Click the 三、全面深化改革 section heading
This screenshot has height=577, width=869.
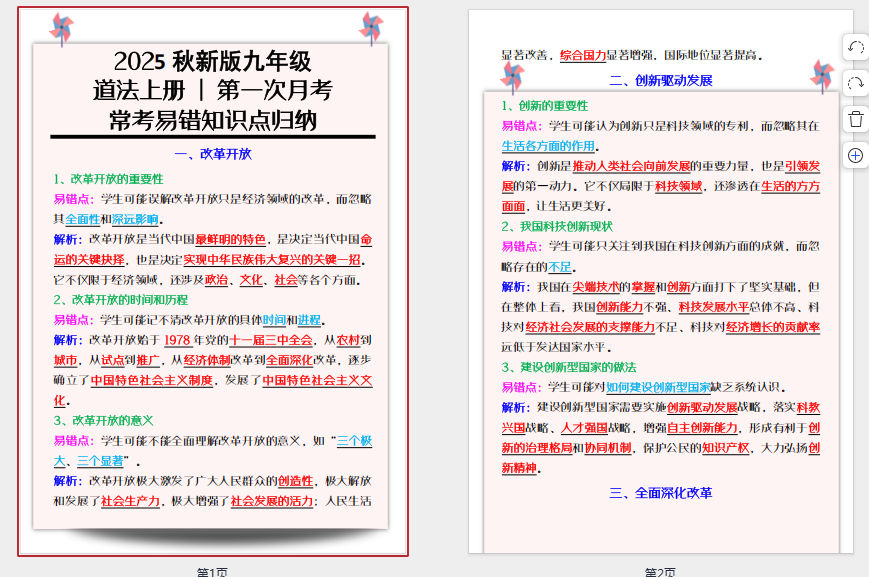660,492
